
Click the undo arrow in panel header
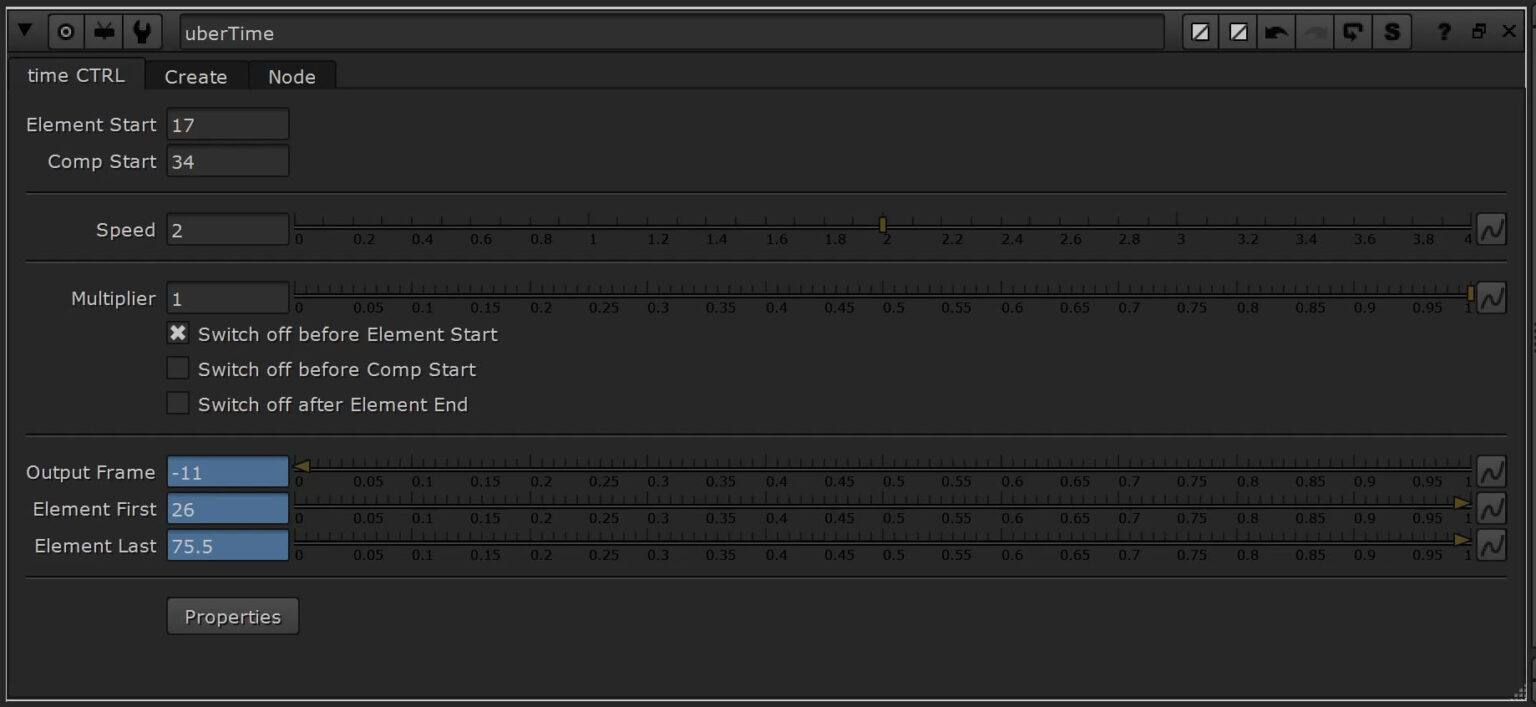[1276, 32]
